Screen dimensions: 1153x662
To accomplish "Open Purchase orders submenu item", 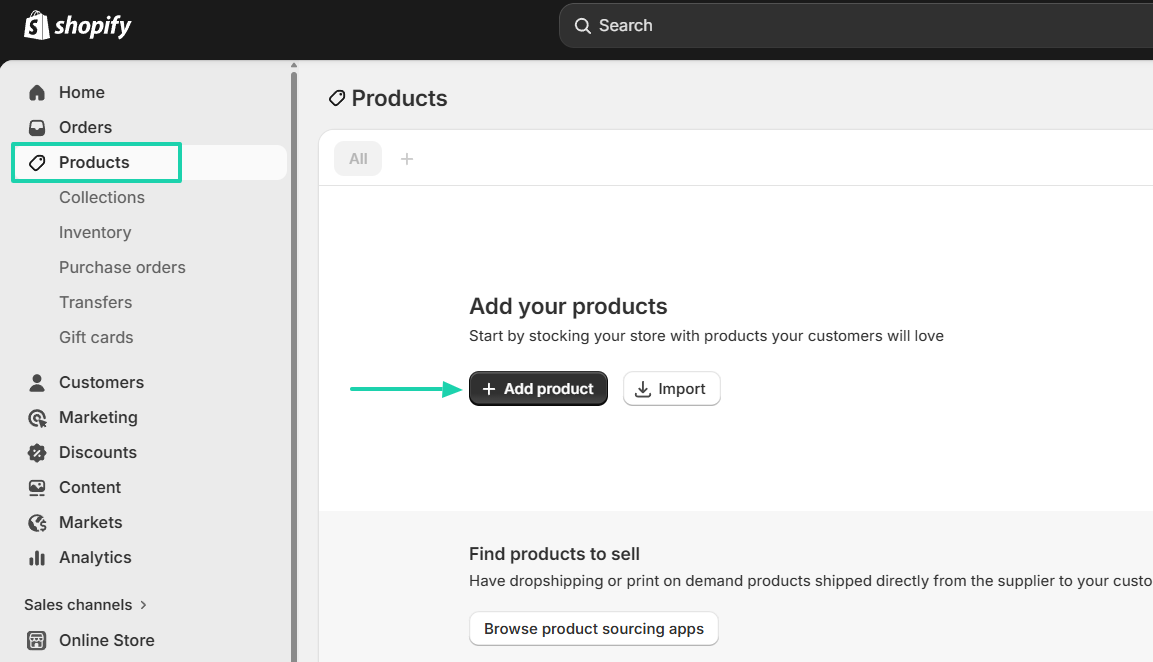I will point(122,268).
